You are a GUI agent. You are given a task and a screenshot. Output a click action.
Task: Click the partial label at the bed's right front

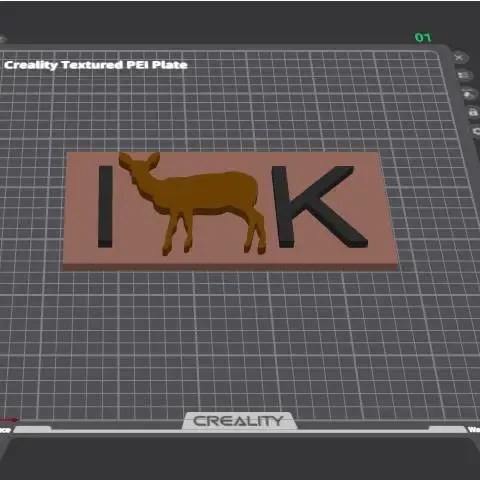pos(474,429)
